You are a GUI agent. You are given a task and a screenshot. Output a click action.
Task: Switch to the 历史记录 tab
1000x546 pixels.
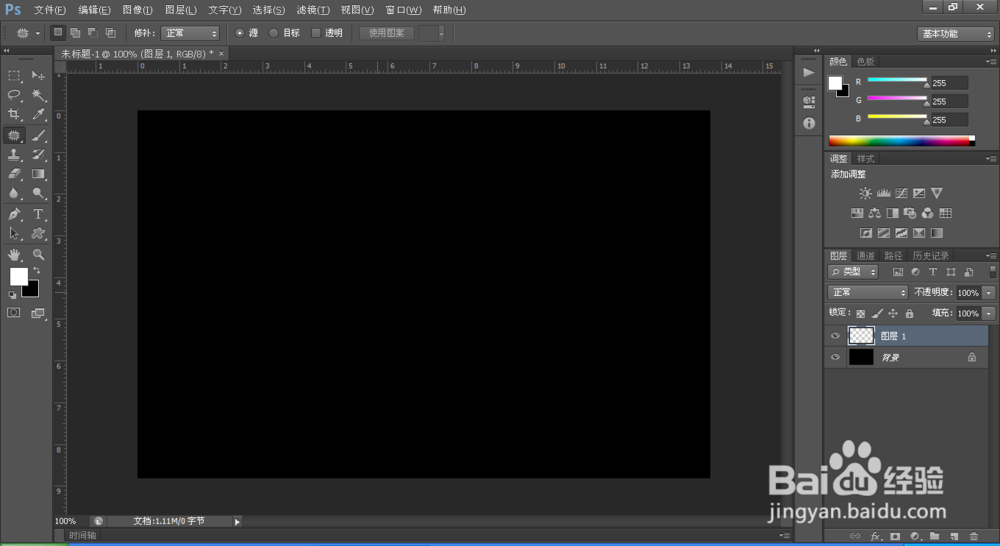coord(930,256)
